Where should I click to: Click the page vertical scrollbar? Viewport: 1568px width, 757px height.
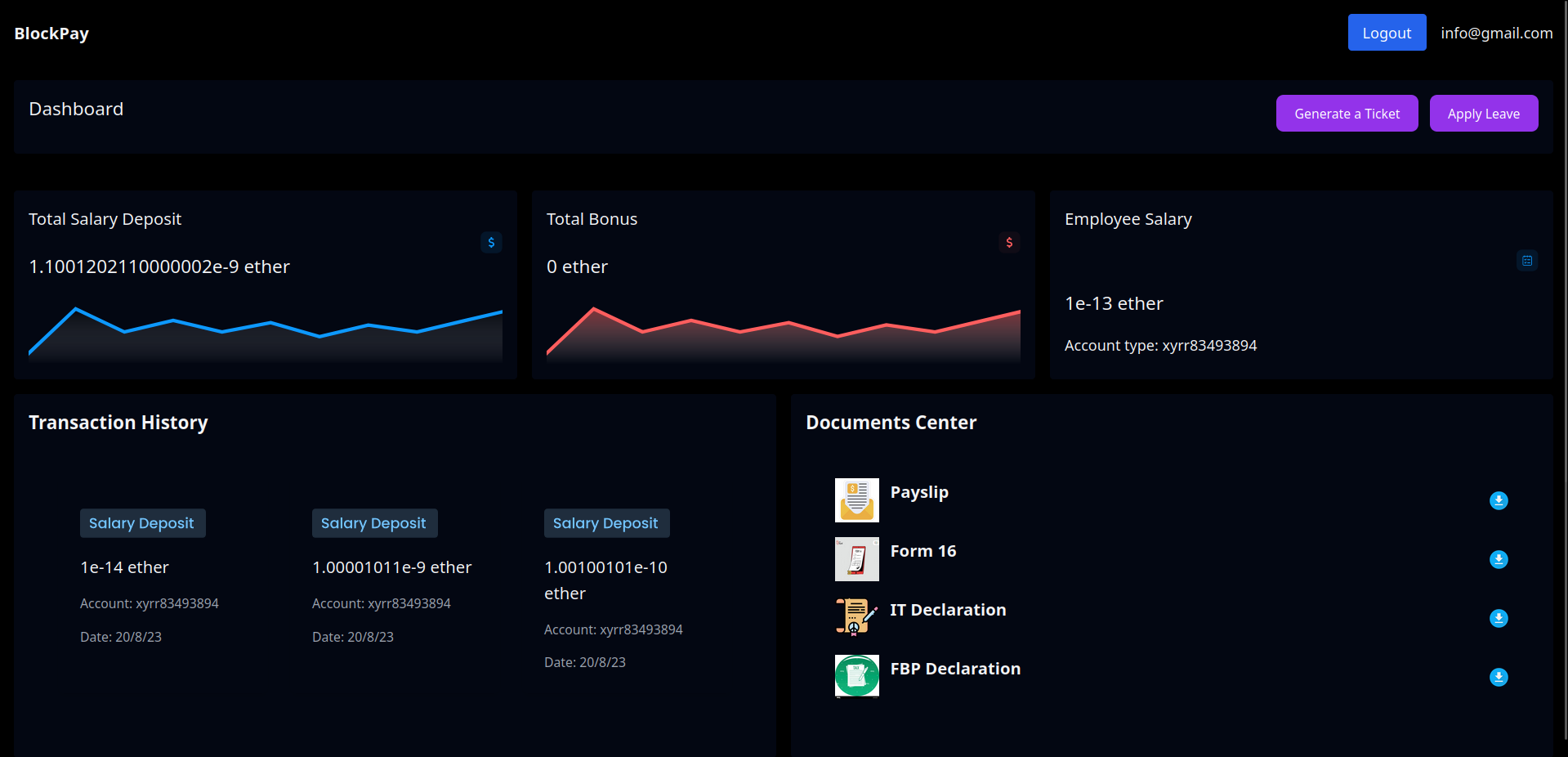pos(1564,368)
